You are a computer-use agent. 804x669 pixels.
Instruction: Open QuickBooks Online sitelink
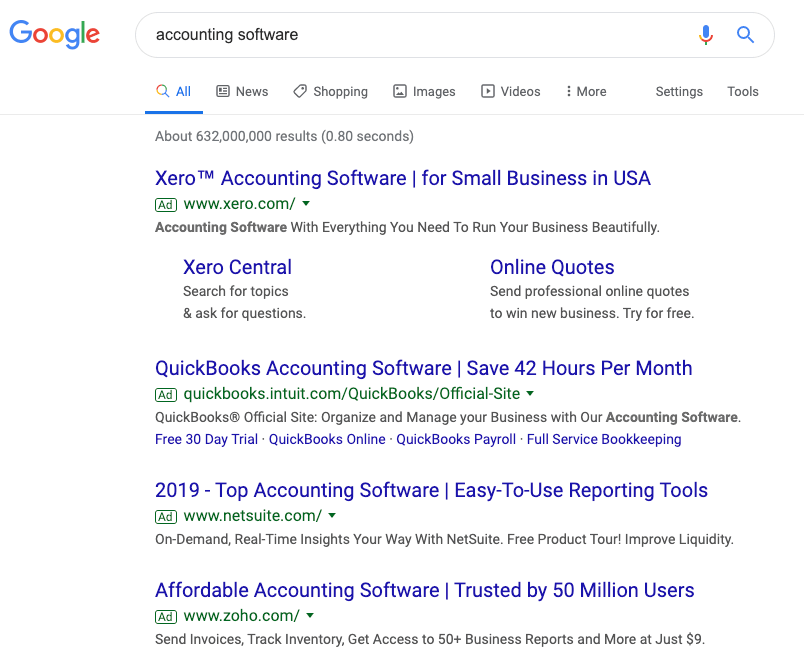click(327, 439)
